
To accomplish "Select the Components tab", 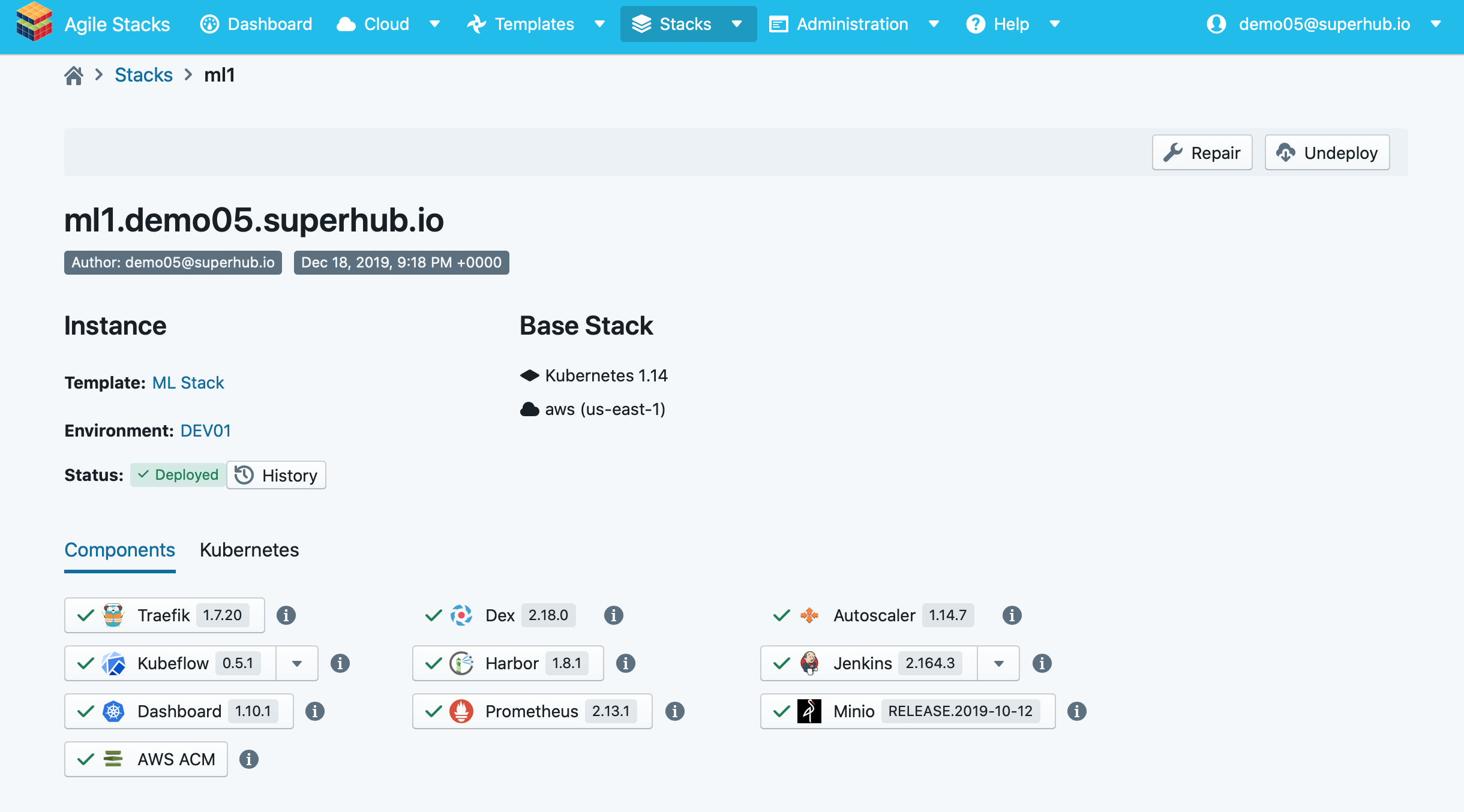I will [120, 550].
